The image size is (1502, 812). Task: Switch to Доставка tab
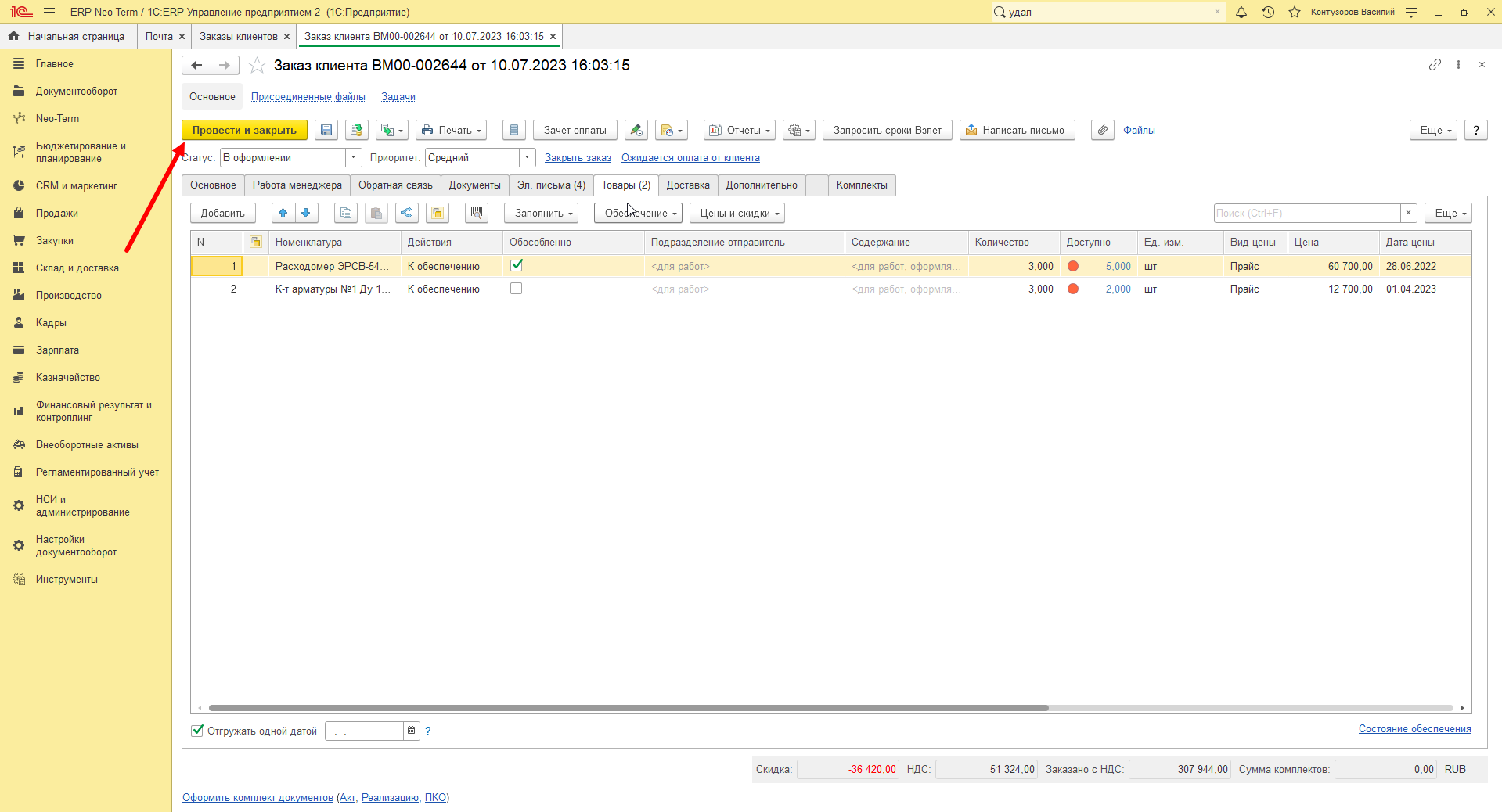click(x=688, y=185)
